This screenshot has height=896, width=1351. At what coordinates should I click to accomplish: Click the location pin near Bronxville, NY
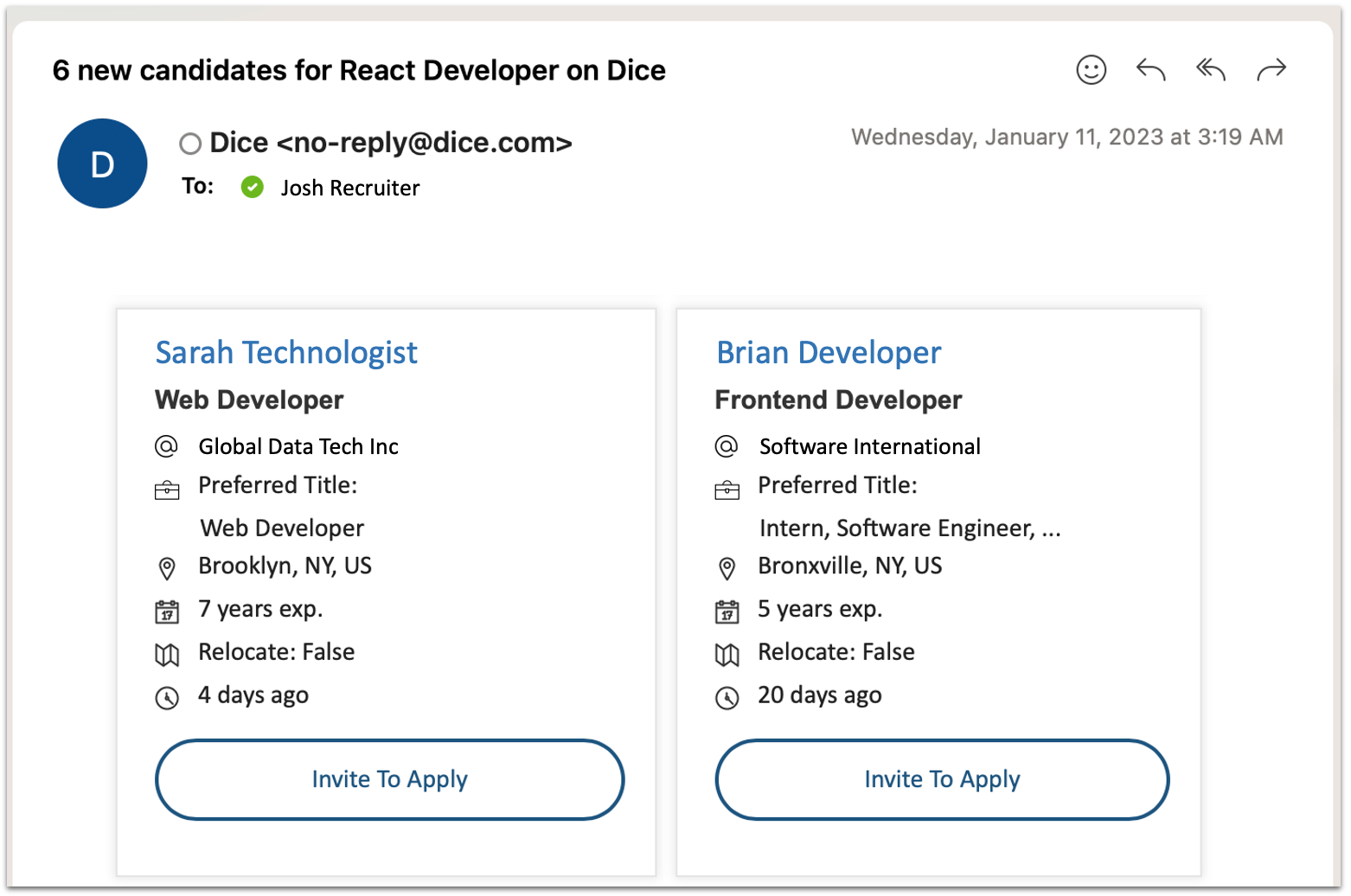click(727, 567)
